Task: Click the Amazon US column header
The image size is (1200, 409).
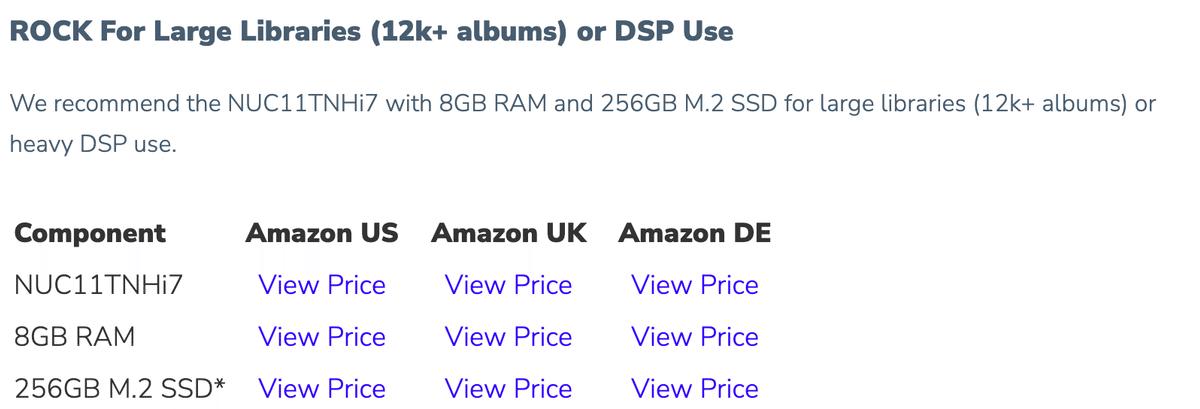Action: click(322, 234)
